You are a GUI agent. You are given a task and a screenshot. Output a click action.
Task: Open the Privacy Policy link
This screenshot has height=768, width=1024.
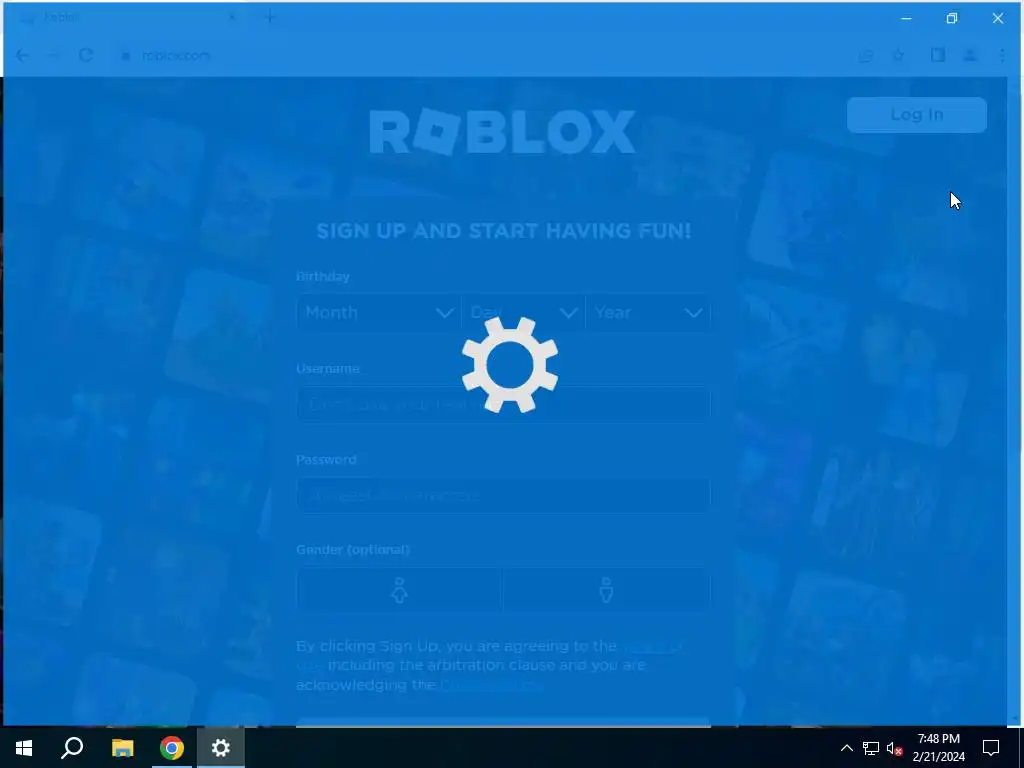(x=491, y=685)
